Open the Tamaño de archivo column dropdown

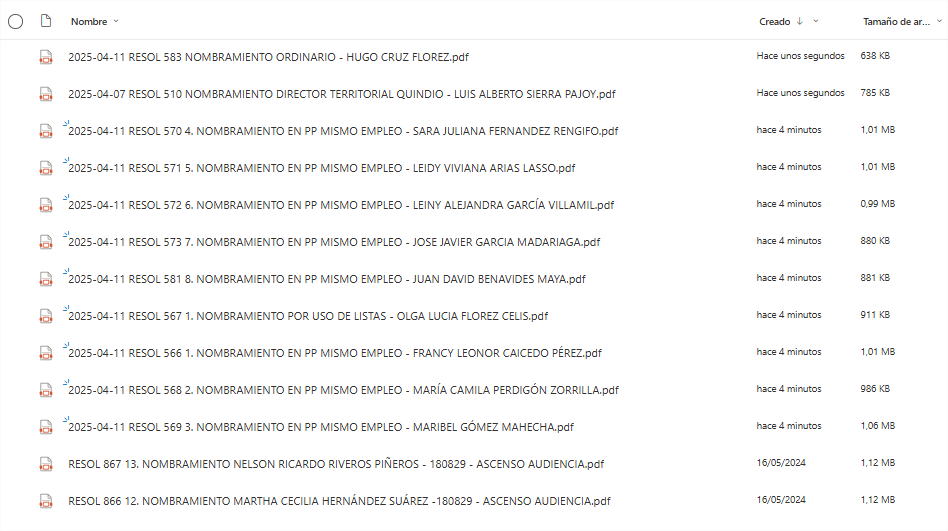pyautogui.click(x=940, y=21)
